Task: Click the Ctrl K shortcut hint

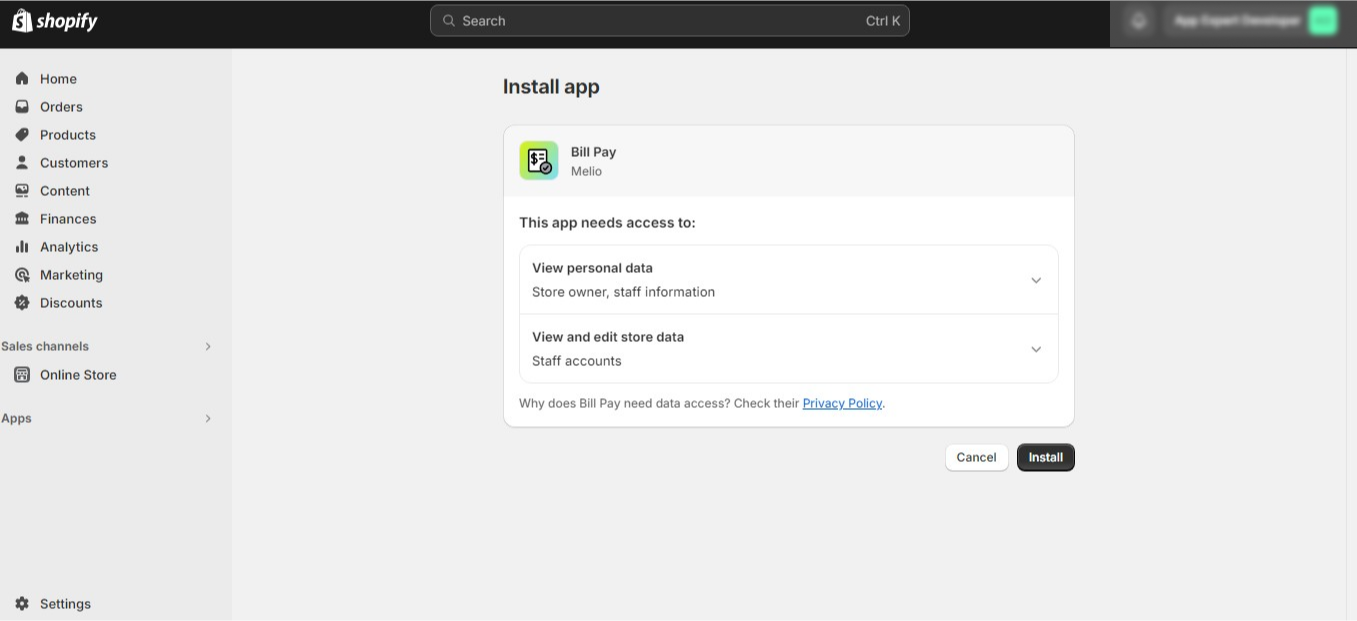Action: [x=883, y=20]
